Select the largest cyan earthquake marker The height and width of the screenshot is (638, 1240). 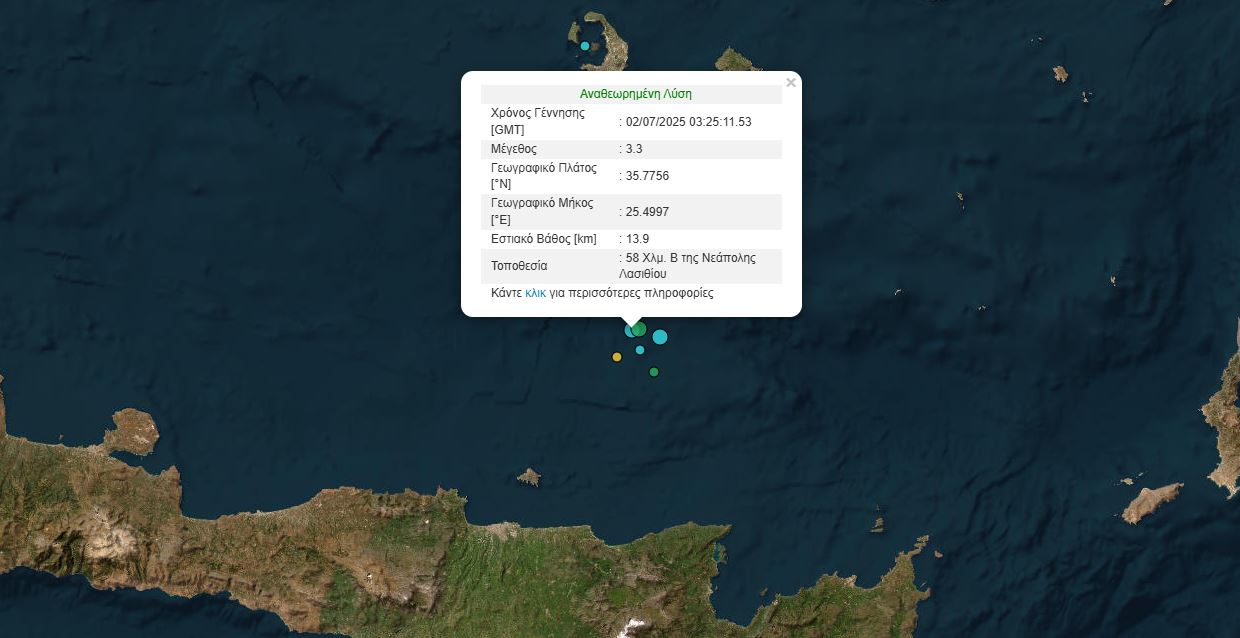(660, 337)
